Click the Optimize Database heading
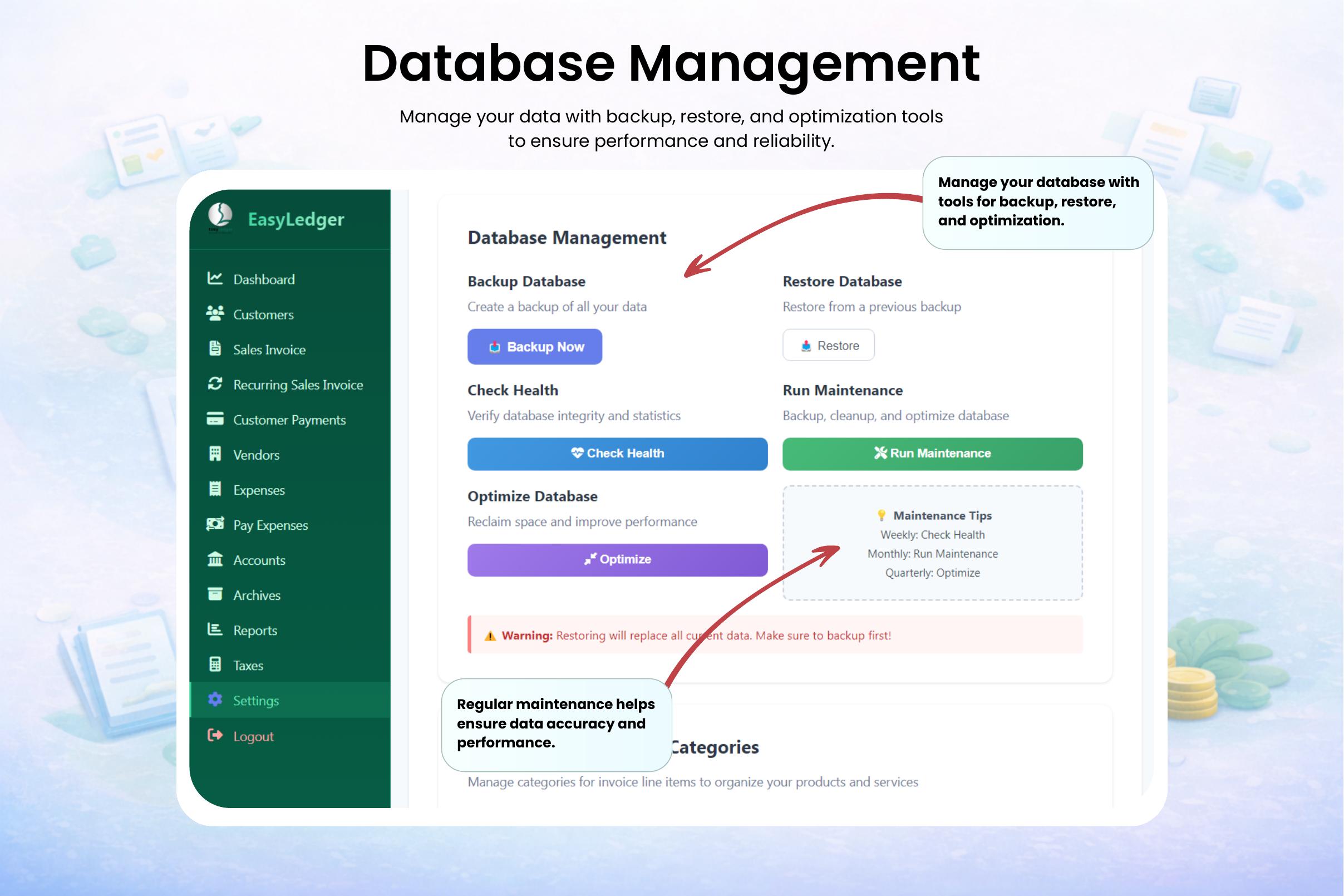The width and height of the screenshot is (1344, 896). point(533,496)
